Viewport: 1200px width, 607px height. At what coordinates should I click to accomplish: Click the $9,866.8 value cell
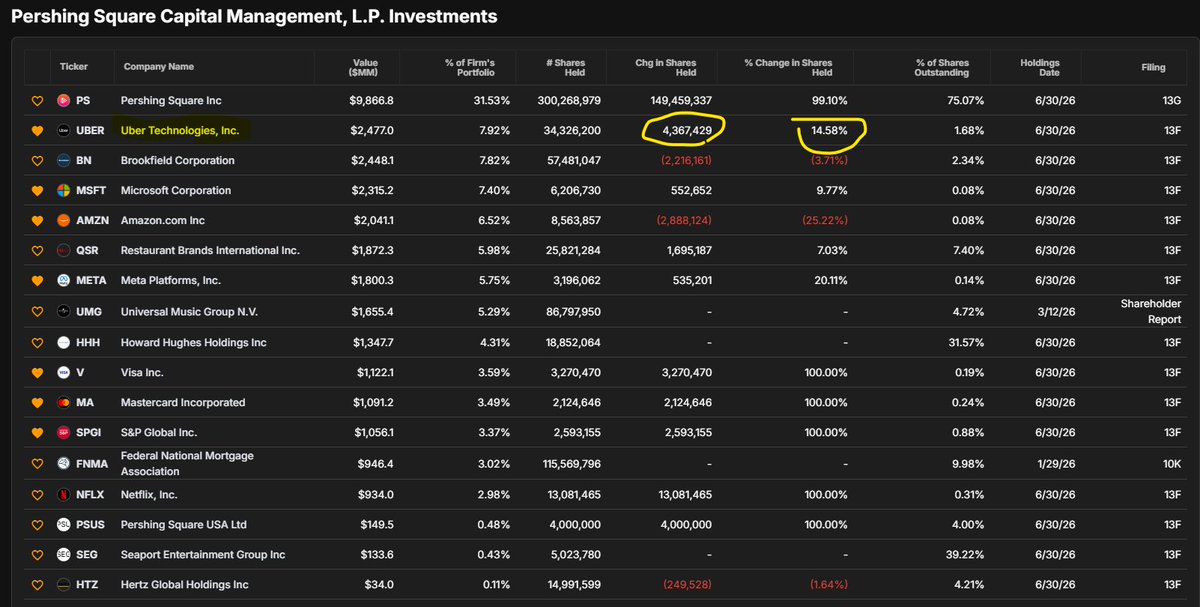[371, 101]
